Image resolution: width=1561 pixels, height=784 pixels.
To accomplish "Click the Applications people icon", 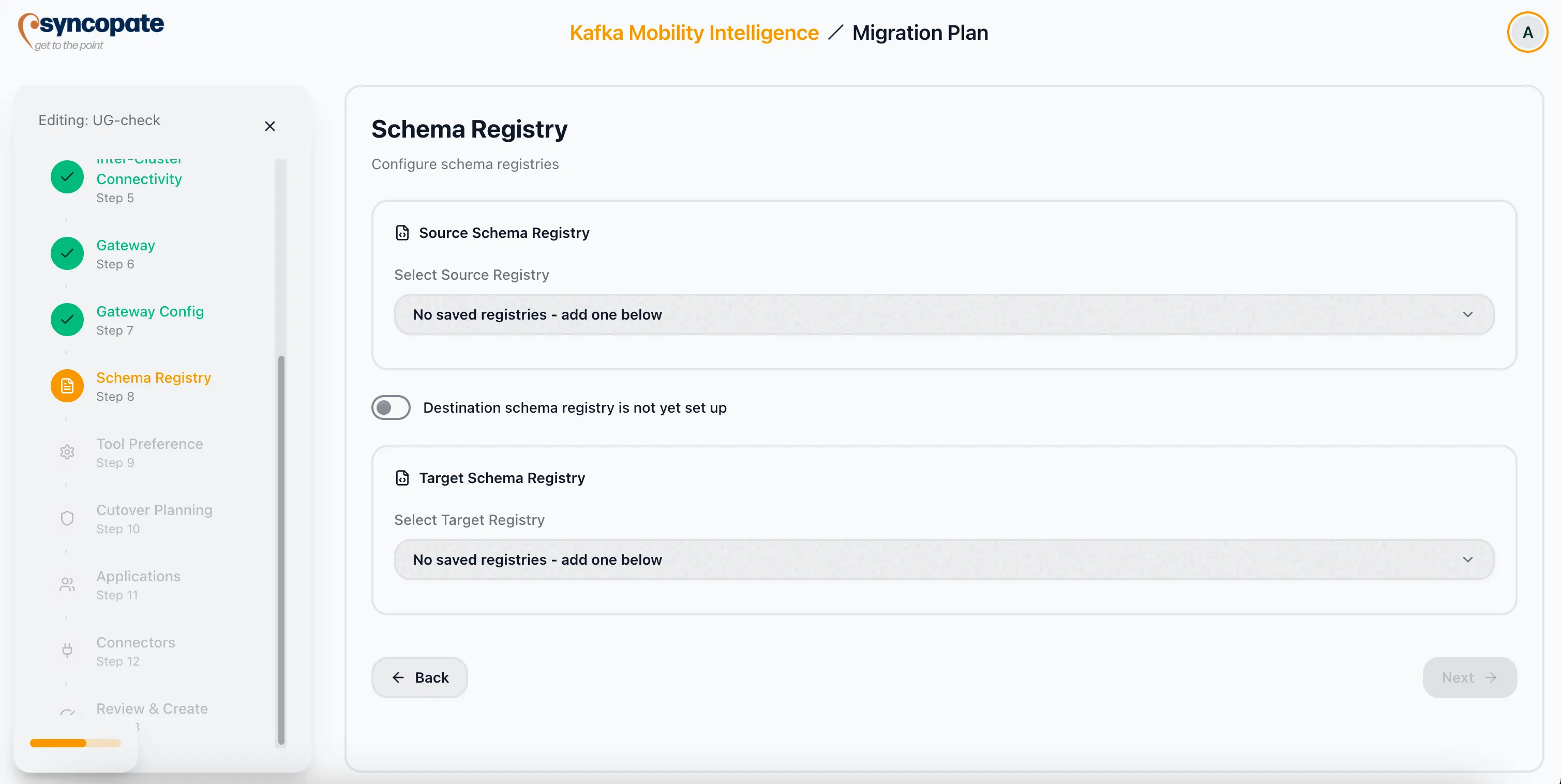I will click(67, 584).
